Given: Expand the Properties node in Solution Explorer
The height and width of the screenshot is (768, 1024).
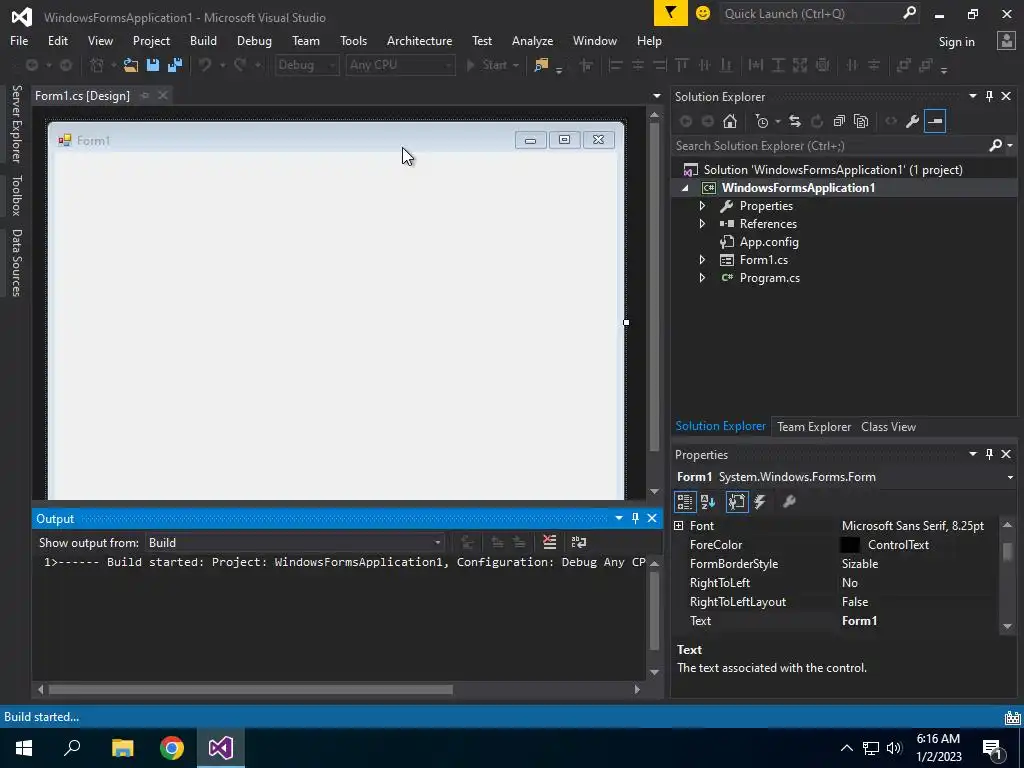Looking at the screenshot, I should [702, 206].
